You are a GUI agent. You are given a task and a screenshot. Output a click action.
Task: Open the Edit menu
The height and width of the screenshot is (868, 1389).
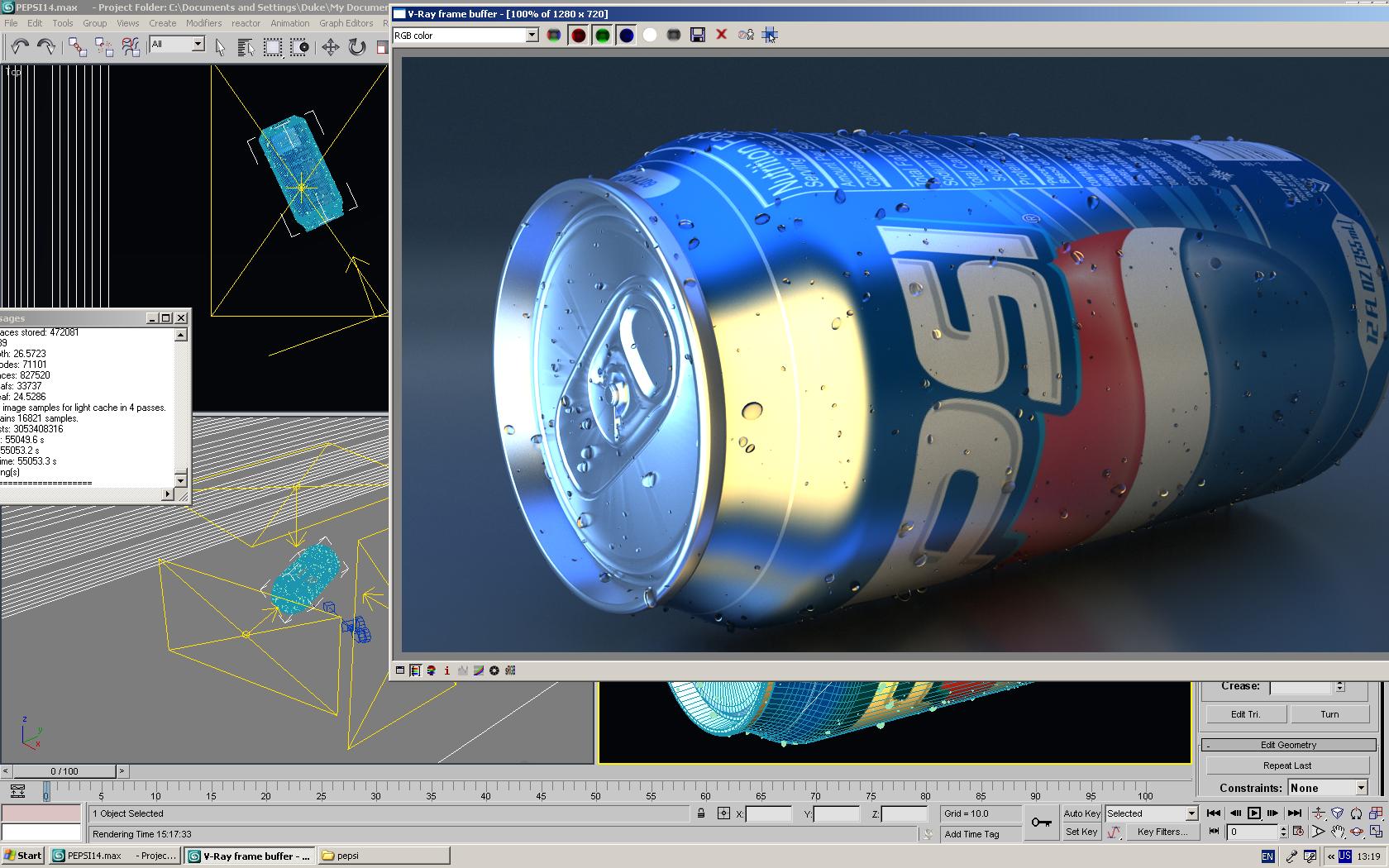click(35, 23)
